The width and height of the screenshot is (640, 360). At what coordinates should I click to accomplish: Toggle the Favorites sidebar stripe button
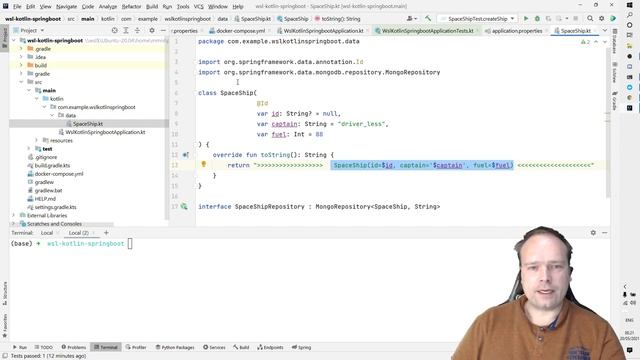coord(5,326)
